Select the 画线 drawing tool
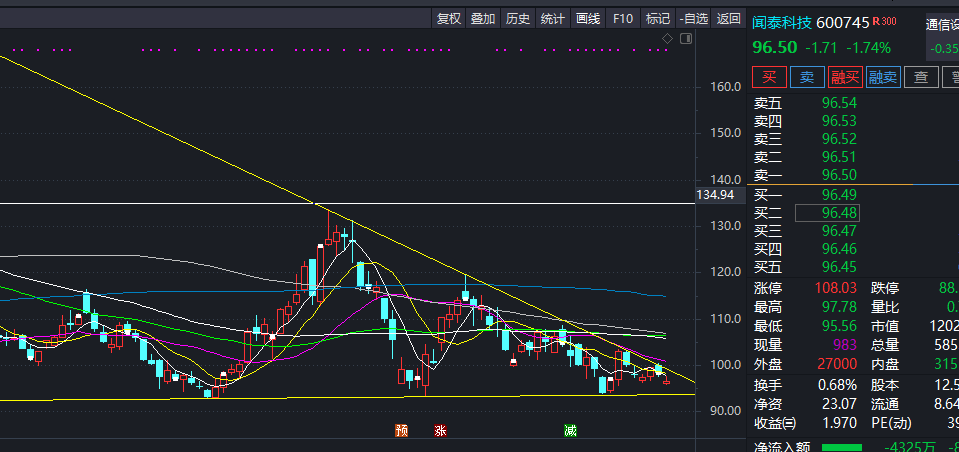 [588, 19]
